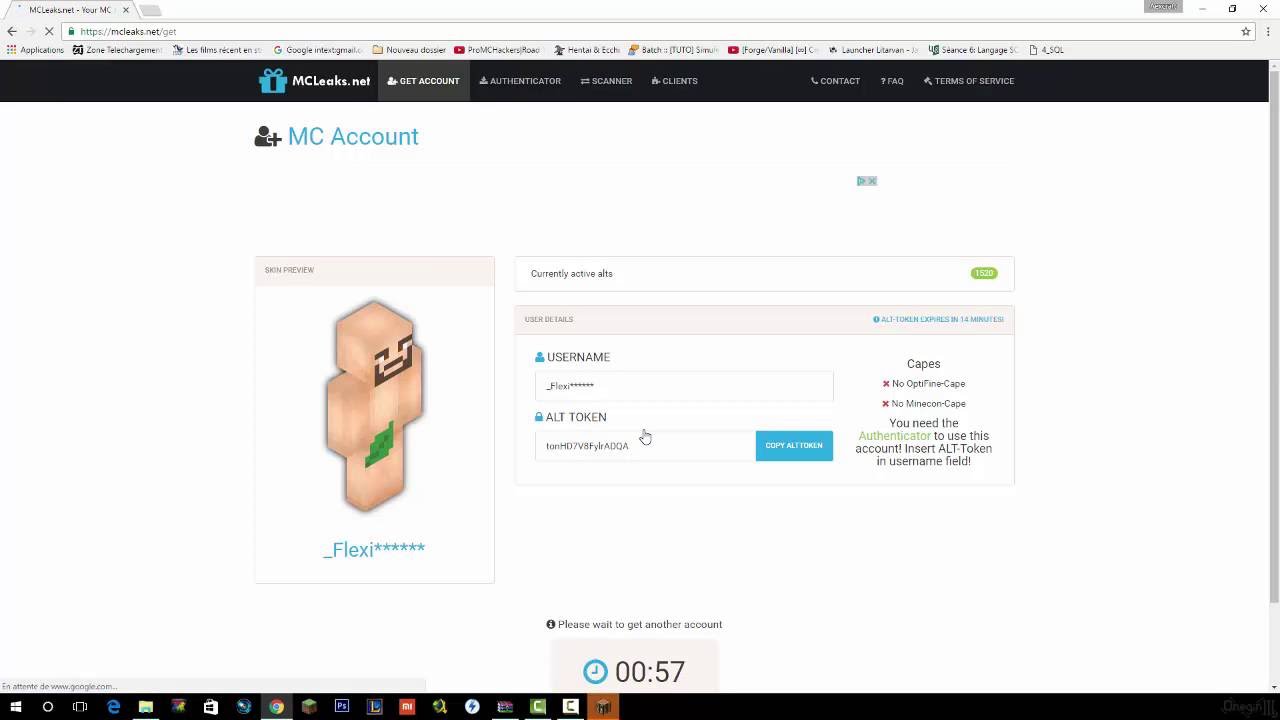Open Cortana search circle
Image resolution: width=1280 pixels, height=720 pixels.
pos(47,707)
